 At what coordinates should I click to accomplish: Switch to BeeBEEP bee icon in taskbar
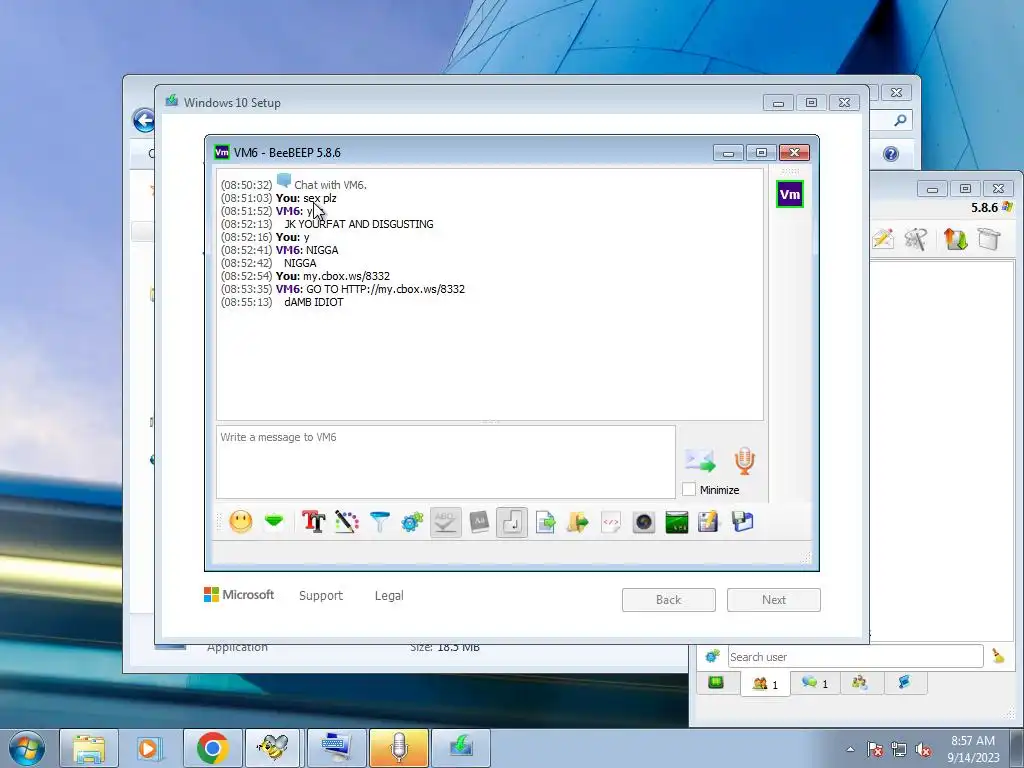coord(273,748)
